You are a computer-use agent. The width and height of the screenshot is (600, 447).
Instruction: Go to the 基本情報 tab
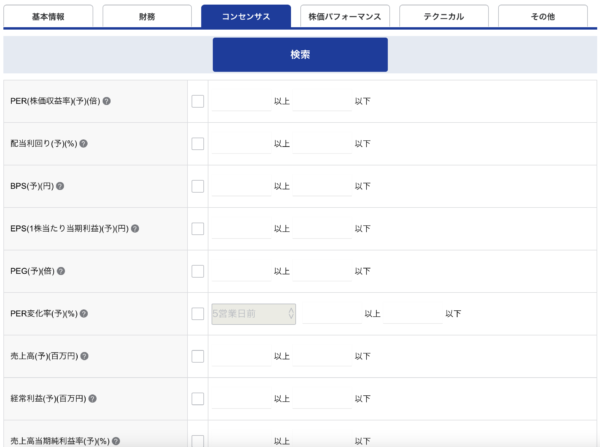48,16
